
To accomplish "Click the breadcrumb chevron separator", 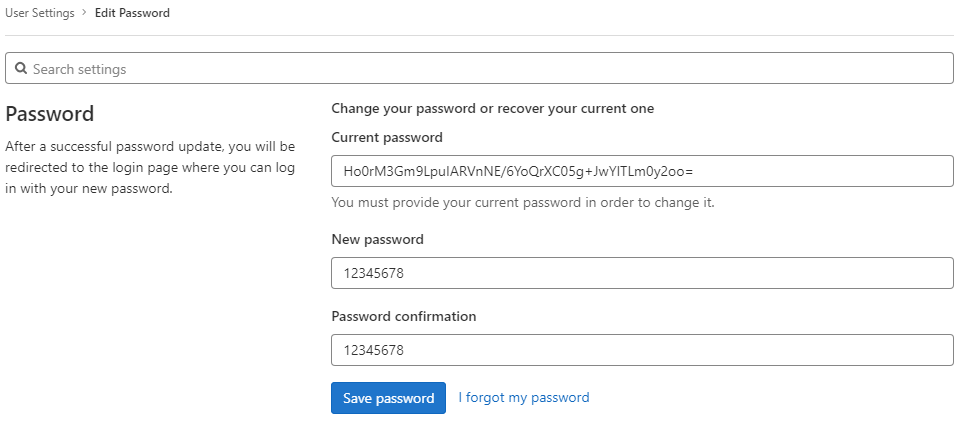I will [x=84, y=13].
